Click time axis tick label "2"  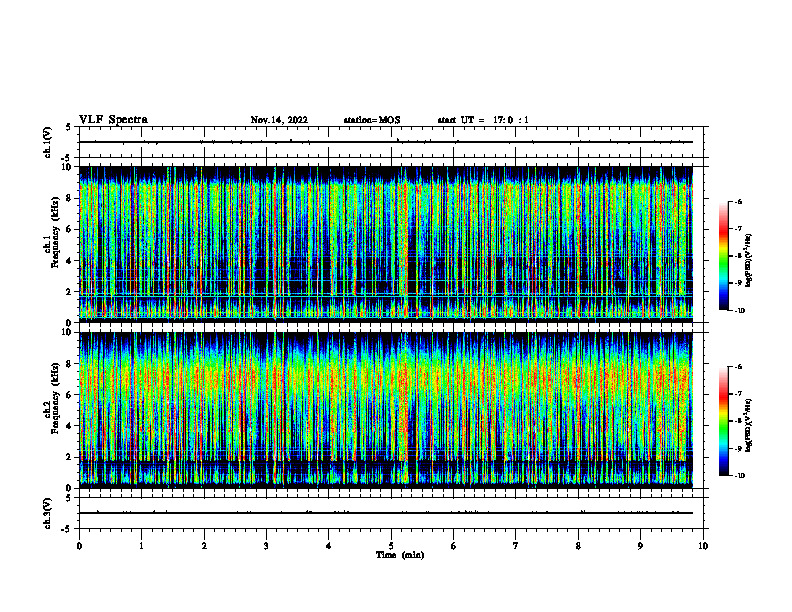tap(204, 546)
